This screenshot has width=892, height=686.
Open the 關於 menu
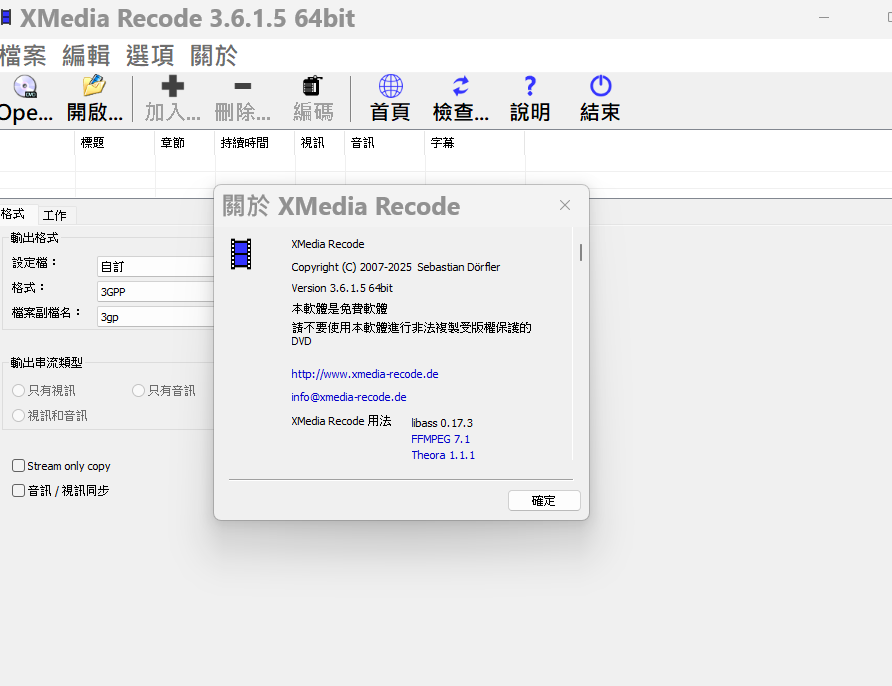(x=214, y=56)
